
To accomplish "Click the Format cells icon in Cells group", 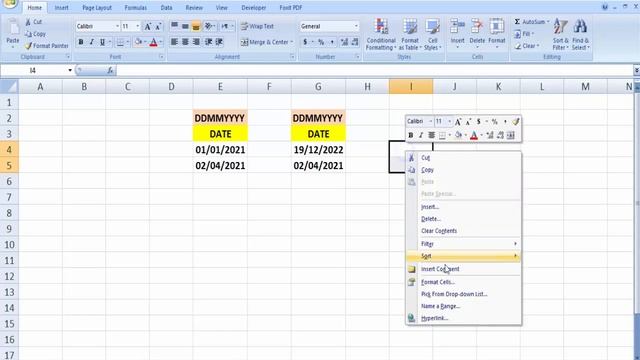I will [x=496, y=27].
